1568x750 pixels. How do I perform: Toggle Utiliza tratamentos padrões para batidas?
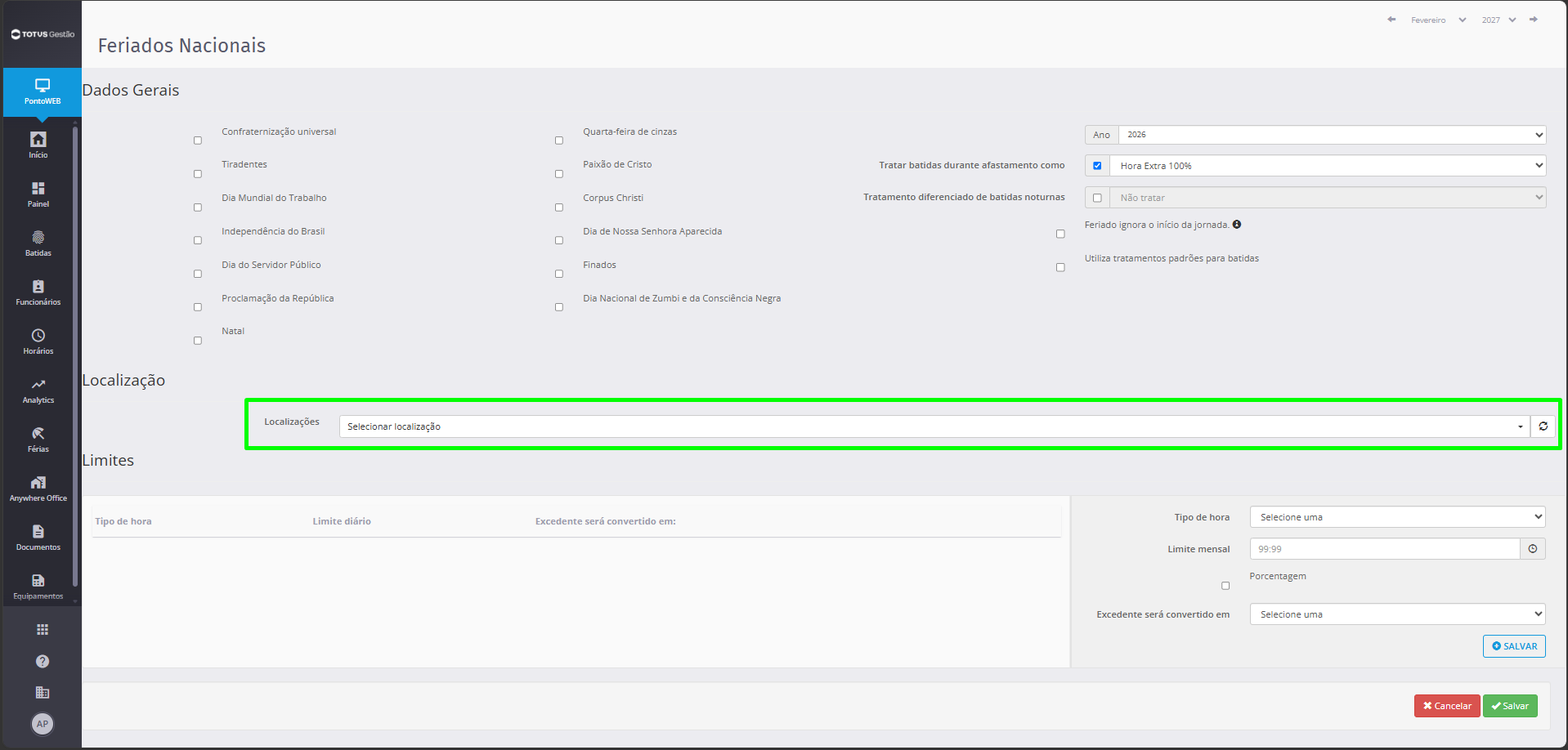(1060, 267)
